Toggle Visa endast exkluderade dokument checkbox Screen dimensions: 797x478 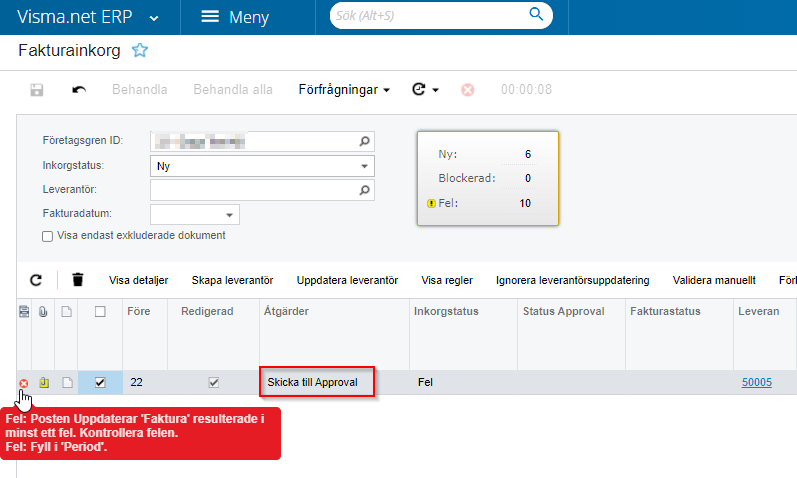pos(47,236)
